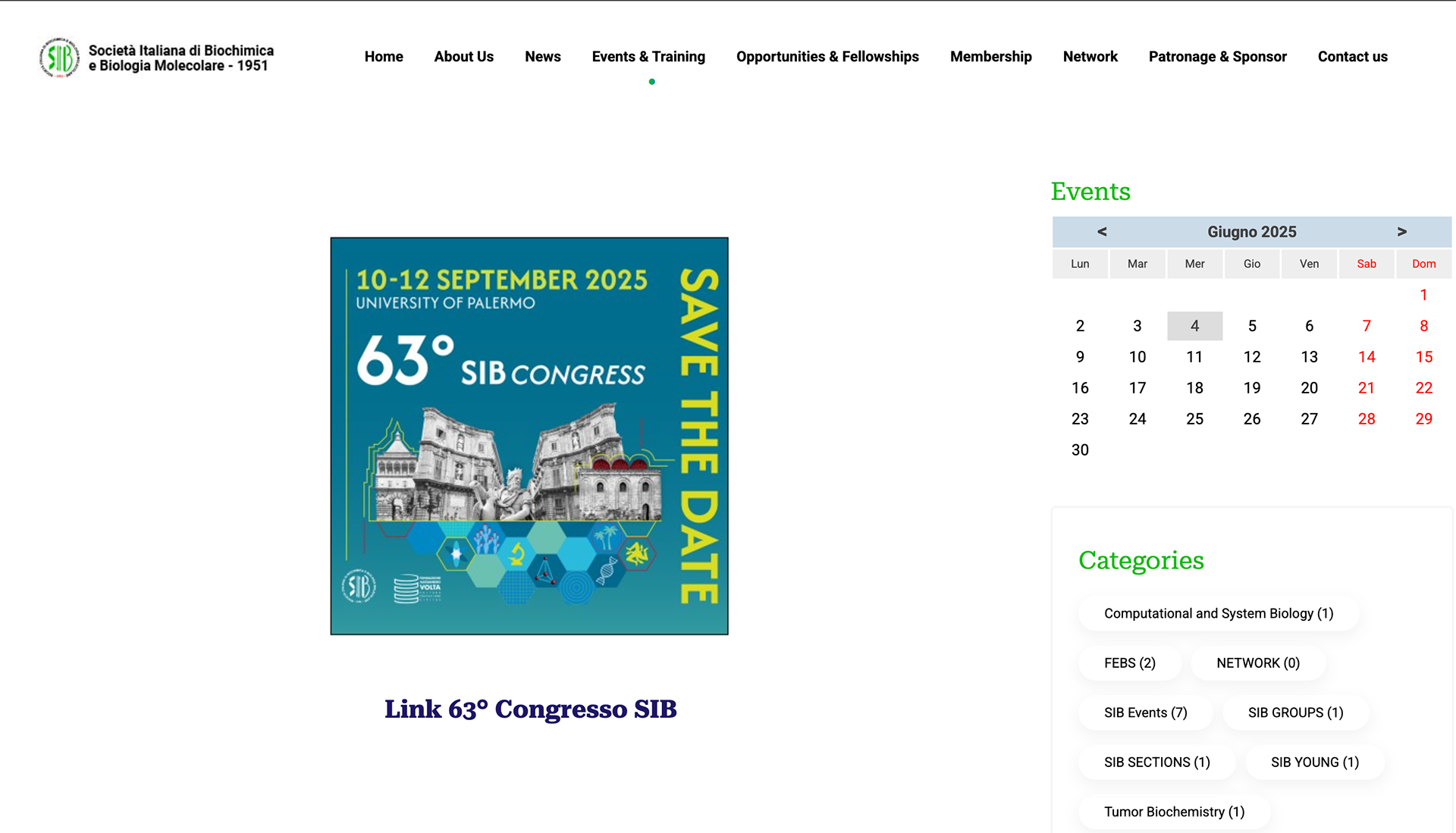Viewport: 1456px width, 833px height.
Task: Select day 5 in June calendar
Action: (1252, 326)
